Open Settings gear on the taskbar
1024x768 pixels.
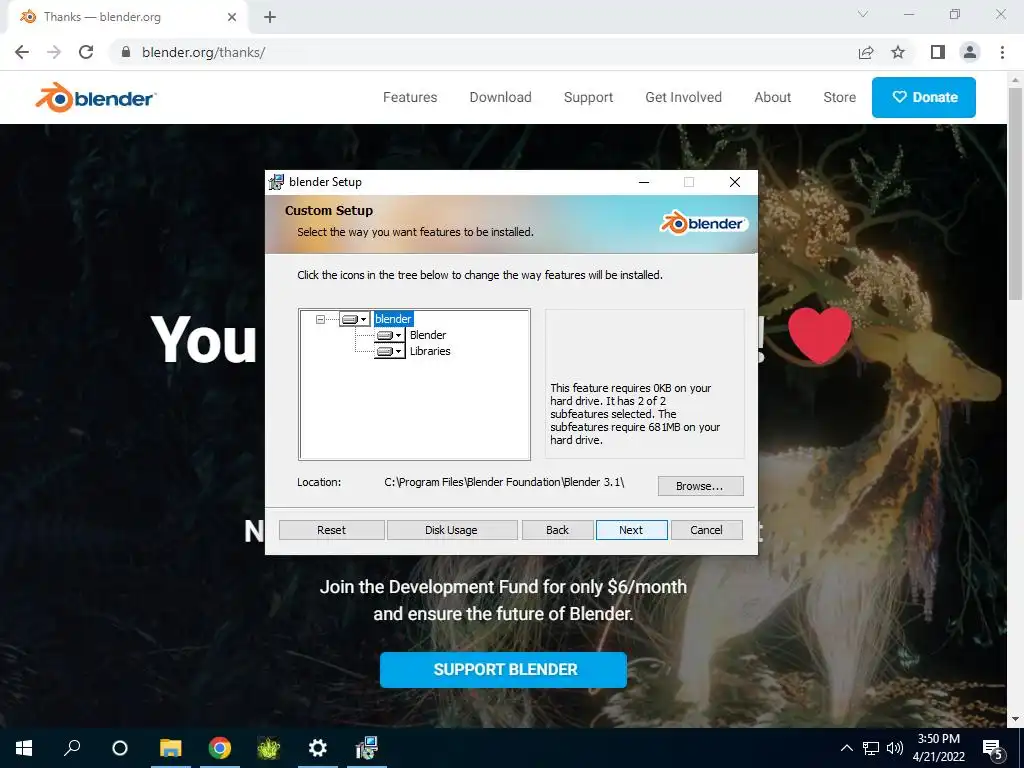tap(317, 748)
